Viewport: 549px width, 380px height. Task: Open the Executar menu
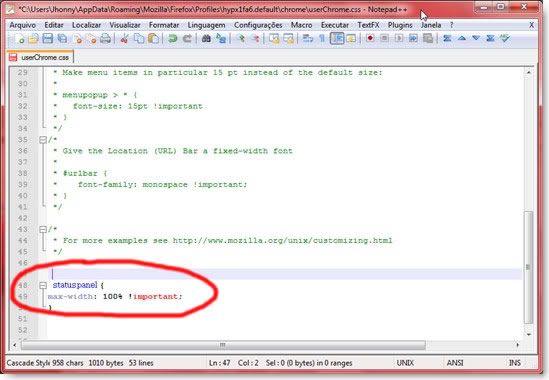tap(335, 25)
